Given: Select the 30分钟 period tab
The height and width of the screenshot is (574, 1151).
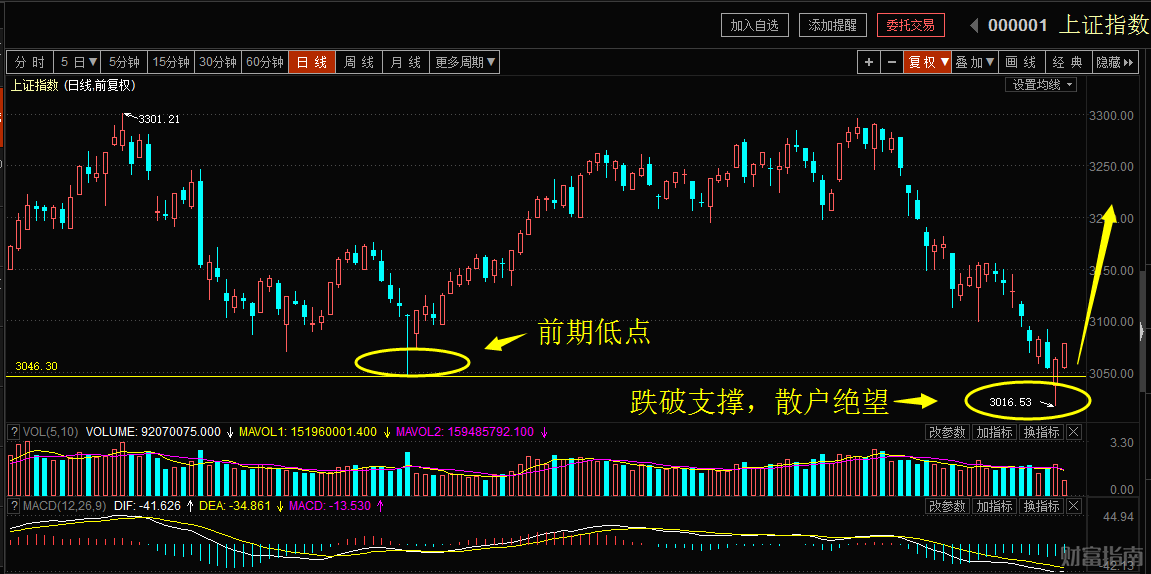Looking at the screenshot, I should (219, 62).
